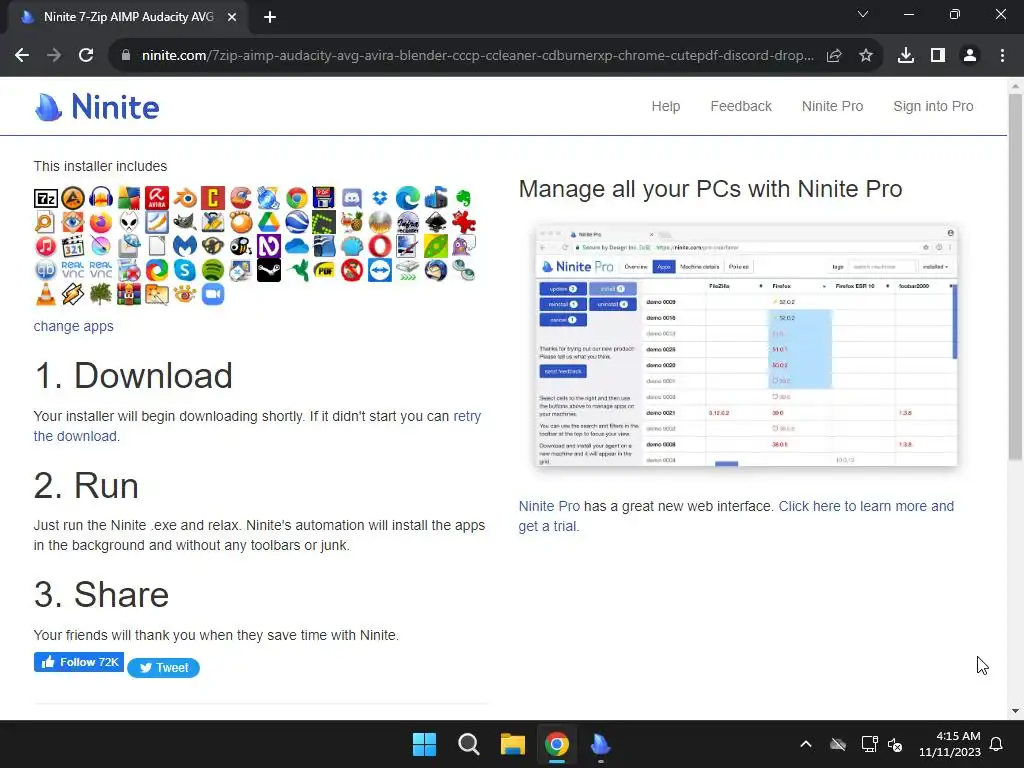Click the browser address bar

coord(477,56)
